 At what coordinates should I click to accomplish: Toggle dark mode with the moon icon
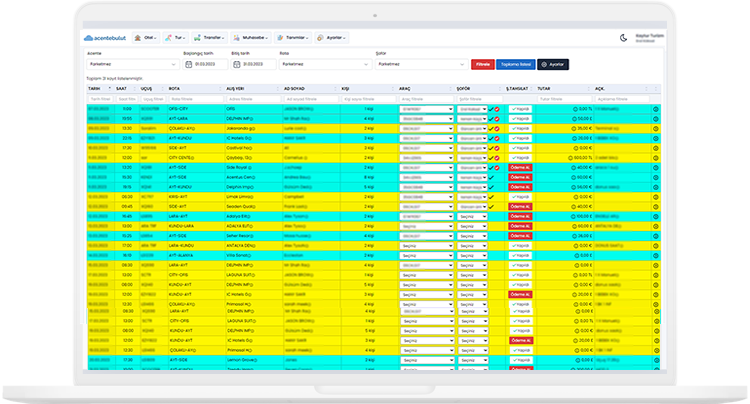tap(623, 38)
